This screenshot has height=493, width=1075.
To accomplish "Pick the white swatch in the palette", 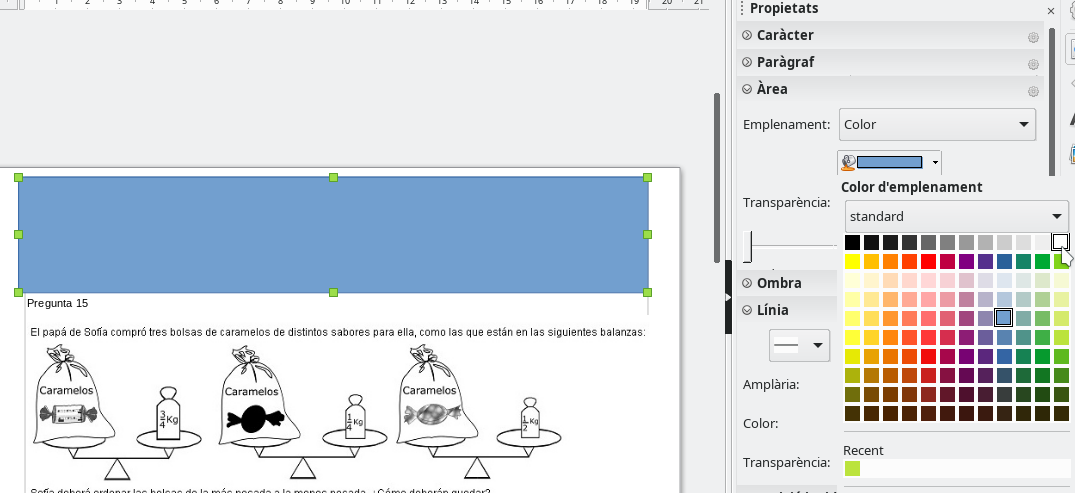I will (x=1061, y=242).
